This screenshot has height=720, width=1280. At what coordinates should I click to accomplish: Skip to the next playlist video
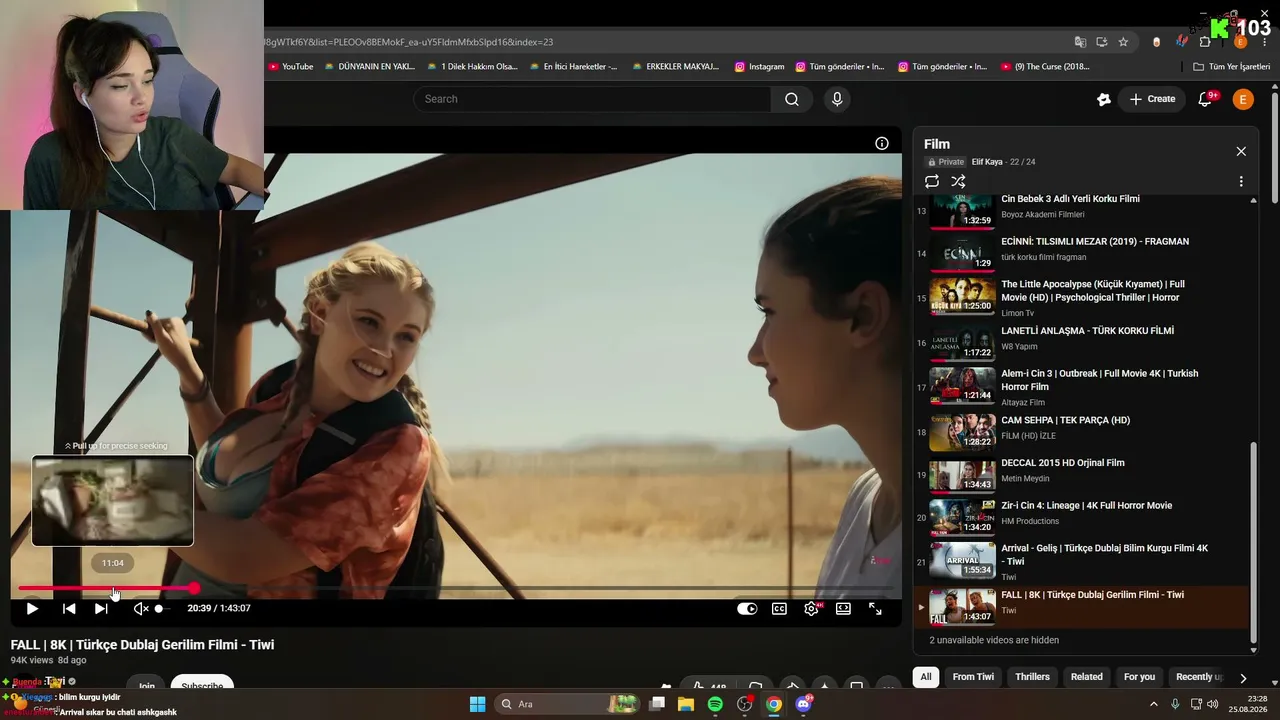[x=101, y=608]
